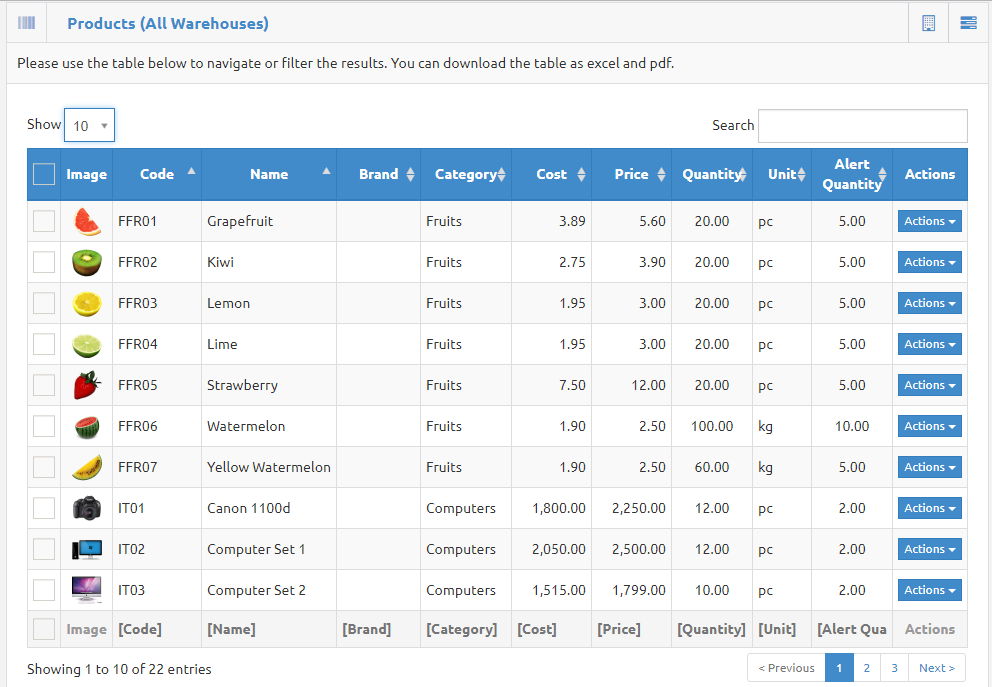Tick the select-all checkbox in table header

pyautogui.click(x=44, y=174)
